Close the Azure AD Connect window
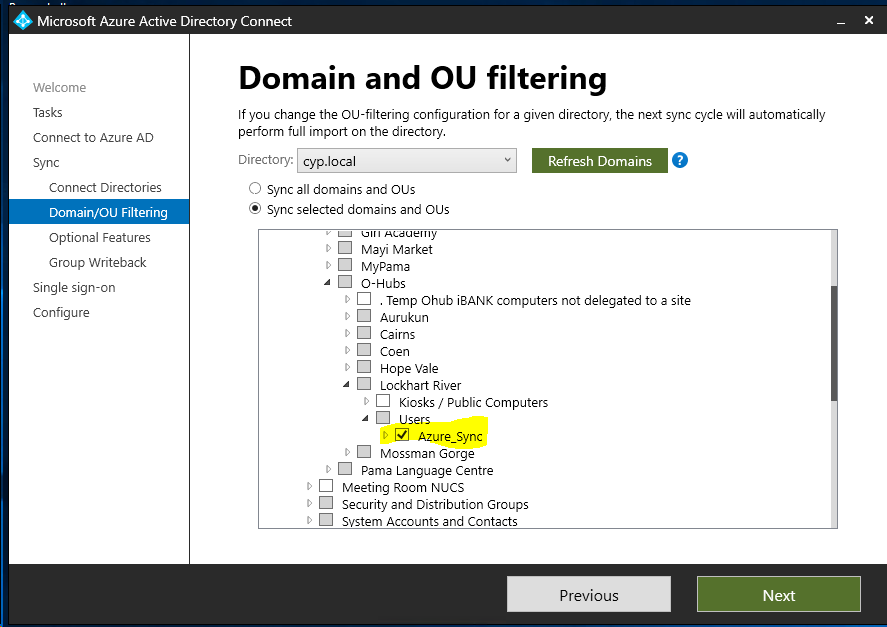The width and height of the screenshot is (887, 627). 869,20
